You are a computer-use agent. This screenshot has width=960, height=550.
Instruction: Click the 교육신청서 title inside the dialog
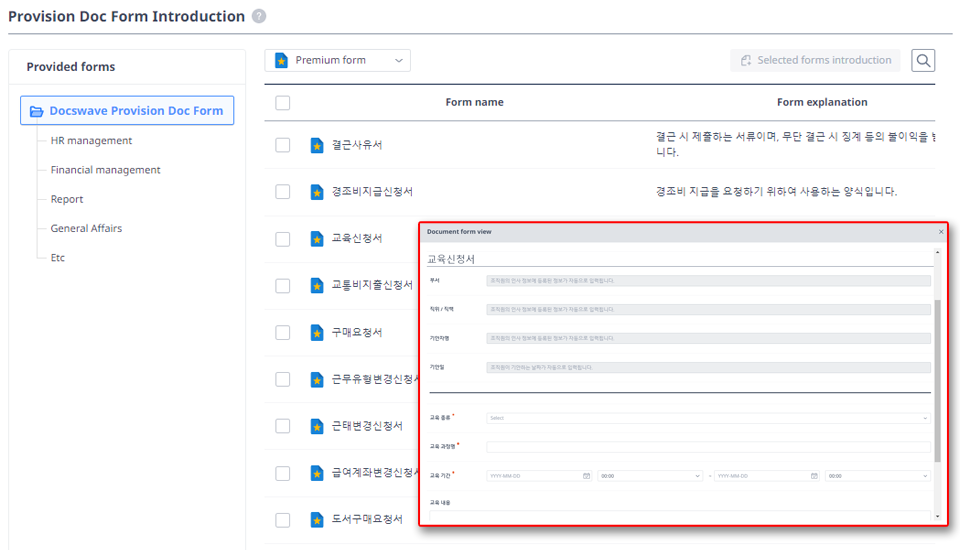tap(451, 259)
